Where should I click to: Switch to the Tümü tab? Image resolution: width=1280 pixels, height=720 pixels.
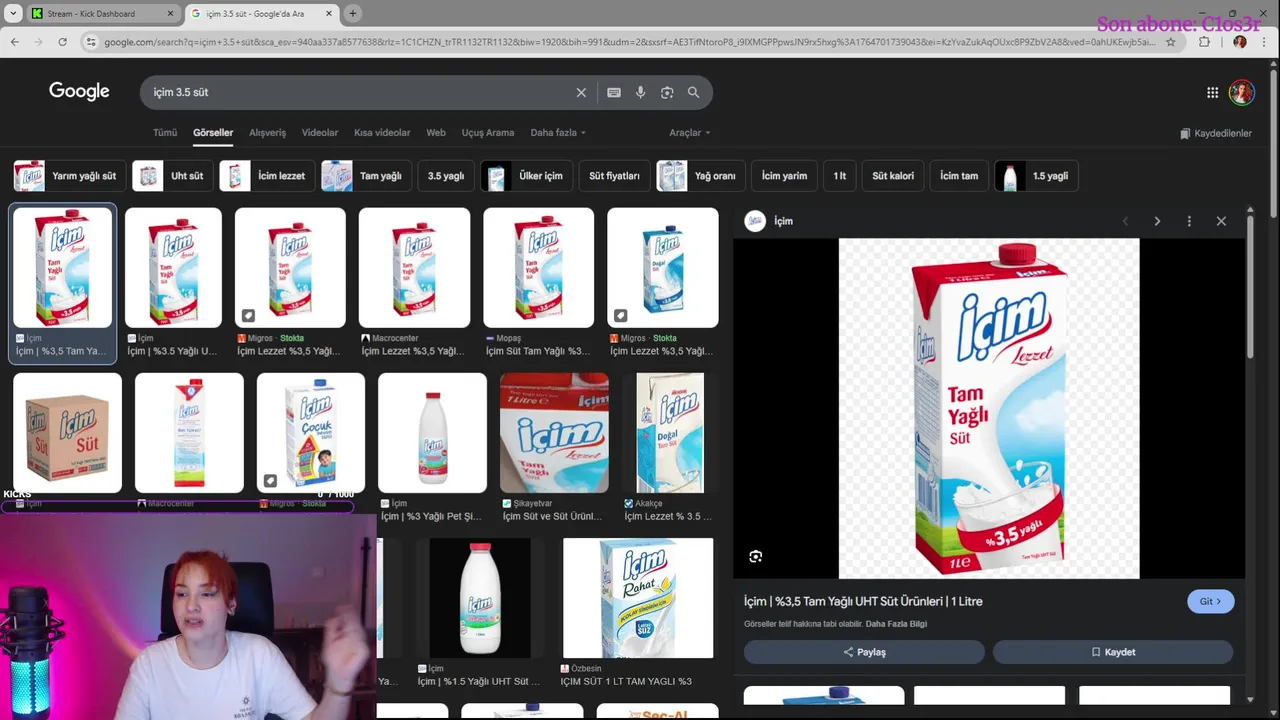tap(165, 133)
